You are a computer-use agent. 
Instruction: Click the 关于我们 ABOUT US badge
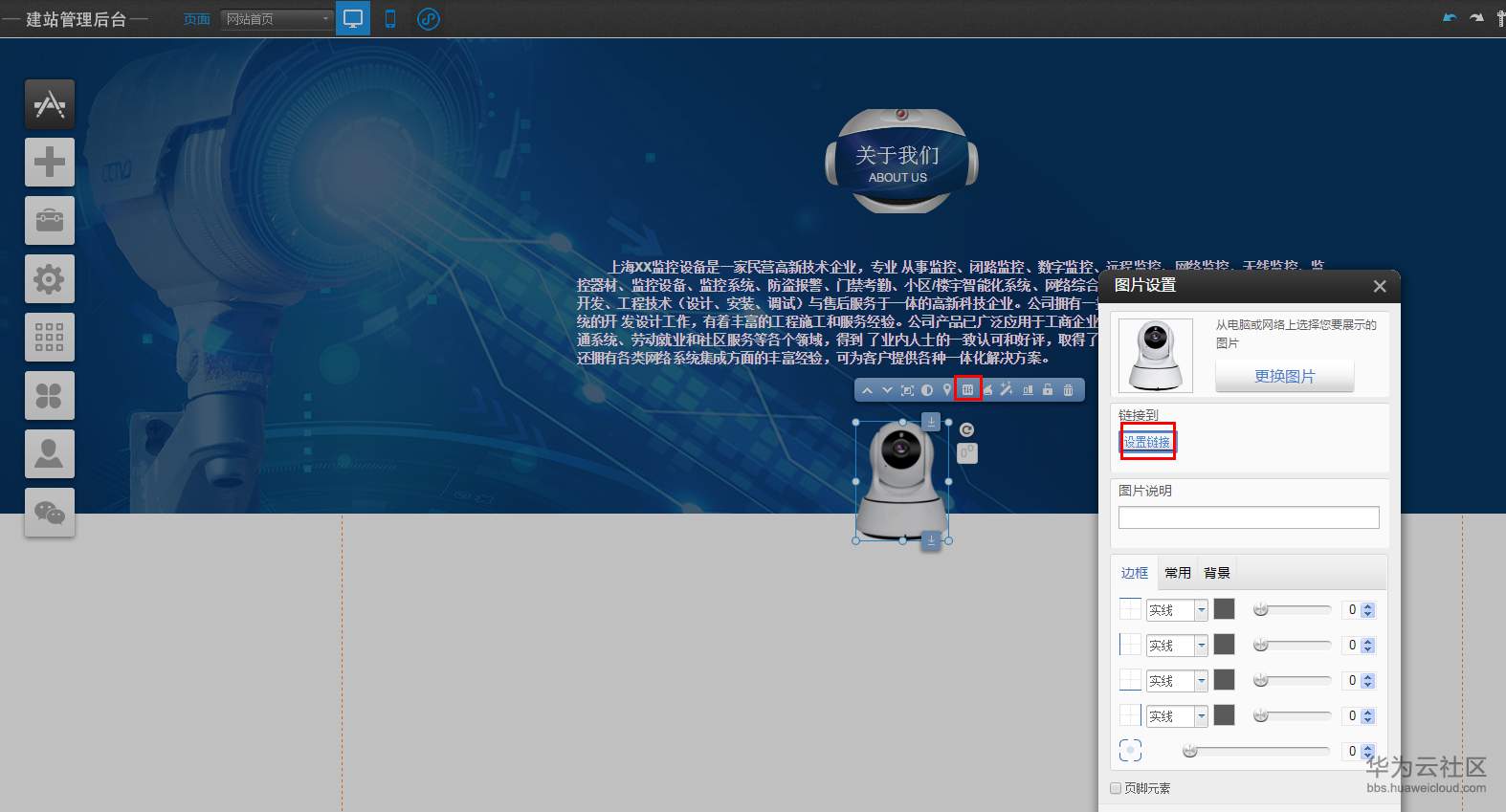[901, 161]
